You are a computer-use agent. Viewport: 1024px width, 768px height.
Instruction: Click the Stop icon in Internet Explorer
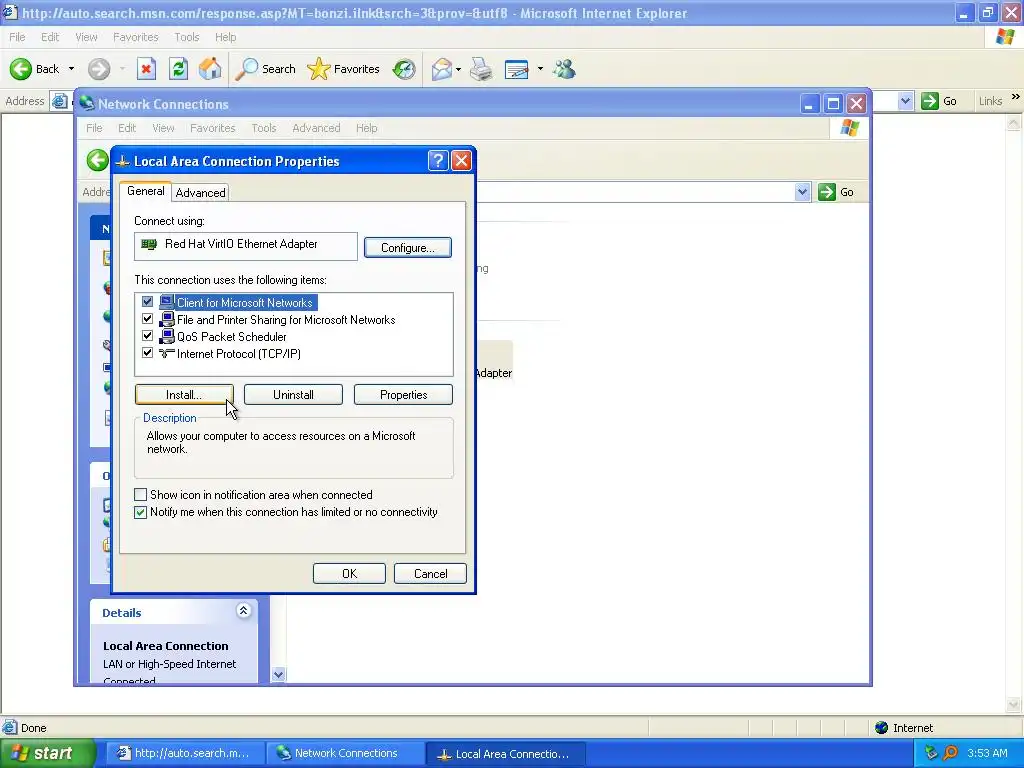(146, 69)
